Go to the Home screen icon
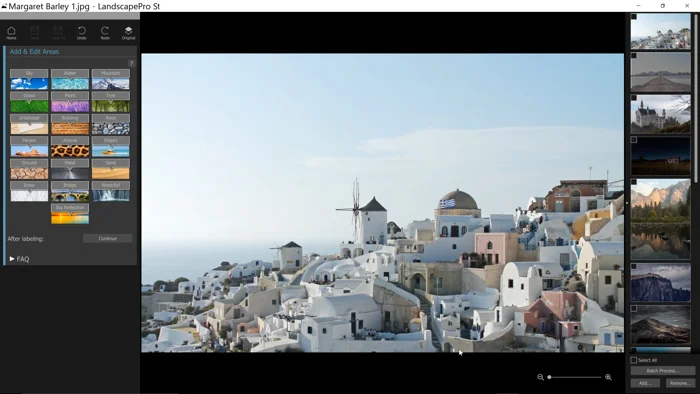The height and width of the screenshot is (394, 700). point(11,33)
